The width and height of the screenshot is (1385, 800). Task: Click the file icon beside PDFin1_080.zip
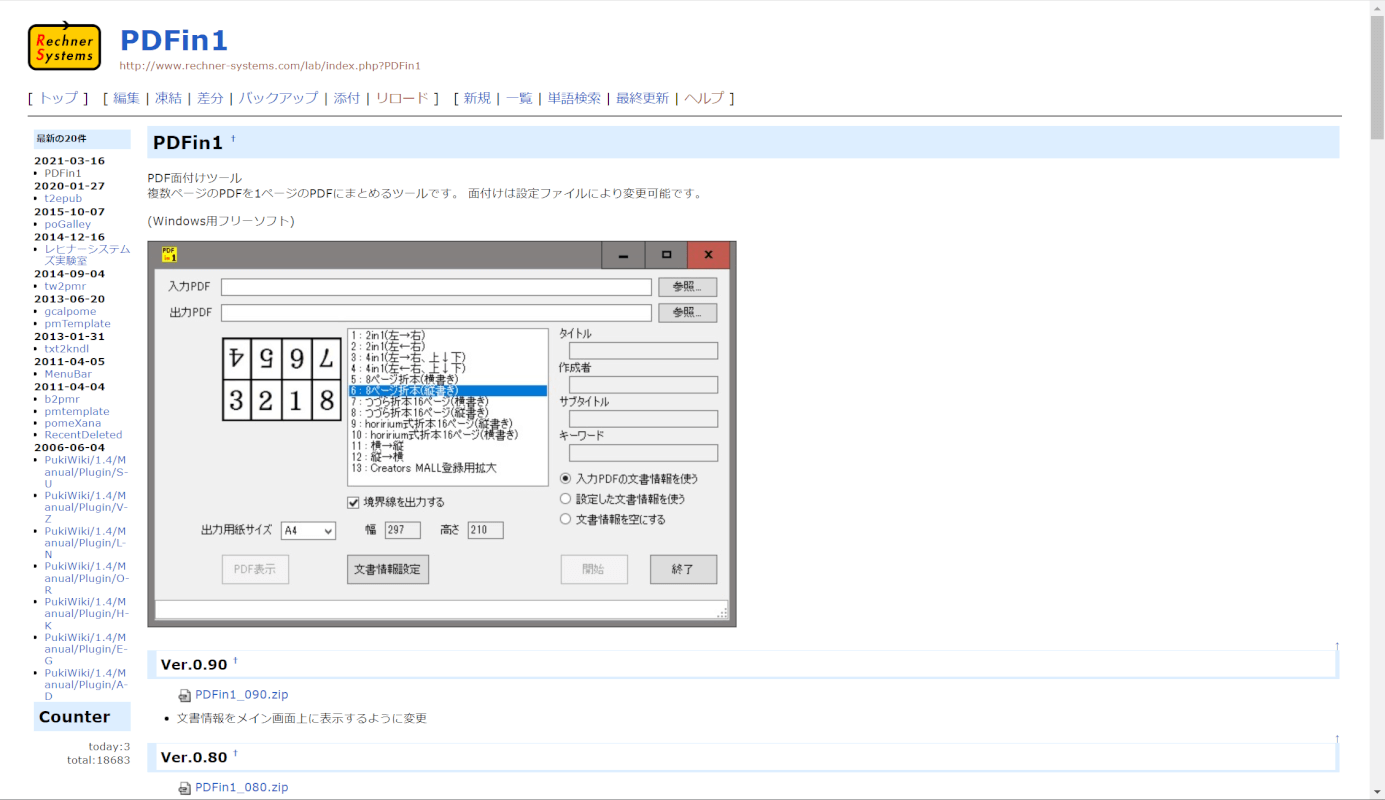(x=184, y=788)
